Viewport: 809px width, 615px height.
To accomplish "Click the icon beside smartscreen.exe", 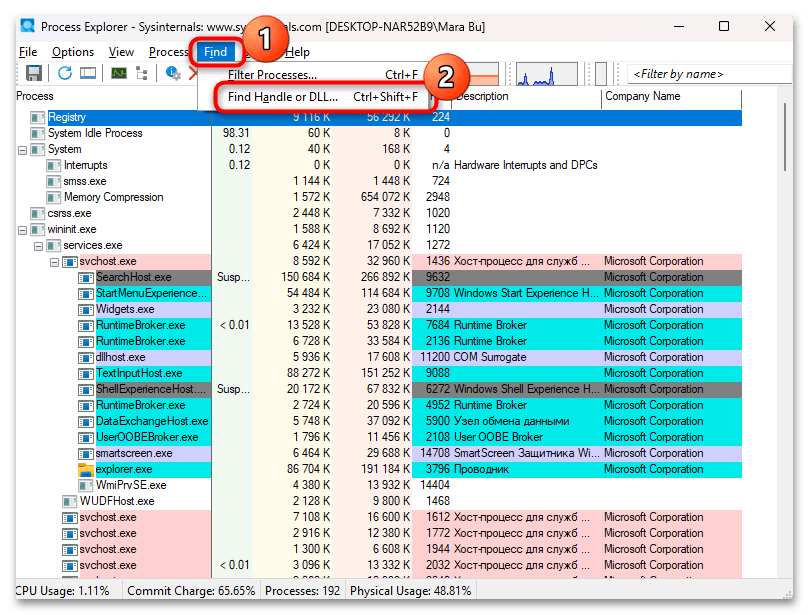I will [x=86, y=454].
